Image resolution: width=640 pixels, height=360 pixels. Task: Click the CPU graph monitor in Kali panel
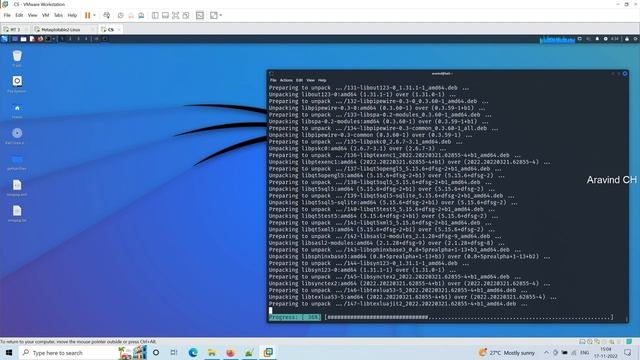click(x=557, y=39)
